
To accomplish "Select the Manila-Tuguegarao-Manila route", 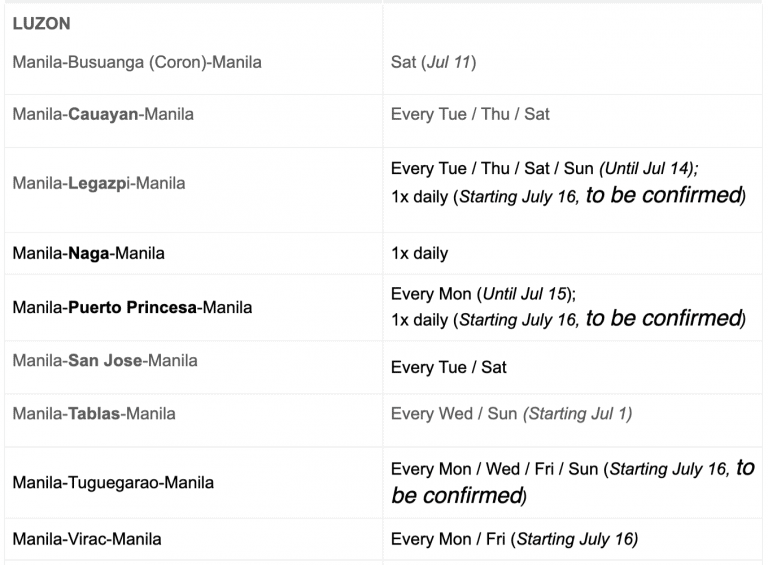I will point(113,483).
